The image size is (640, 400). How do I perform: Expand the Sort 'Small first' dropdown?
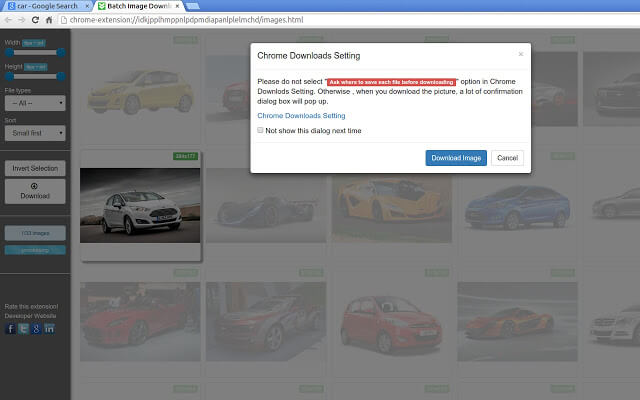tap(35, 132)
